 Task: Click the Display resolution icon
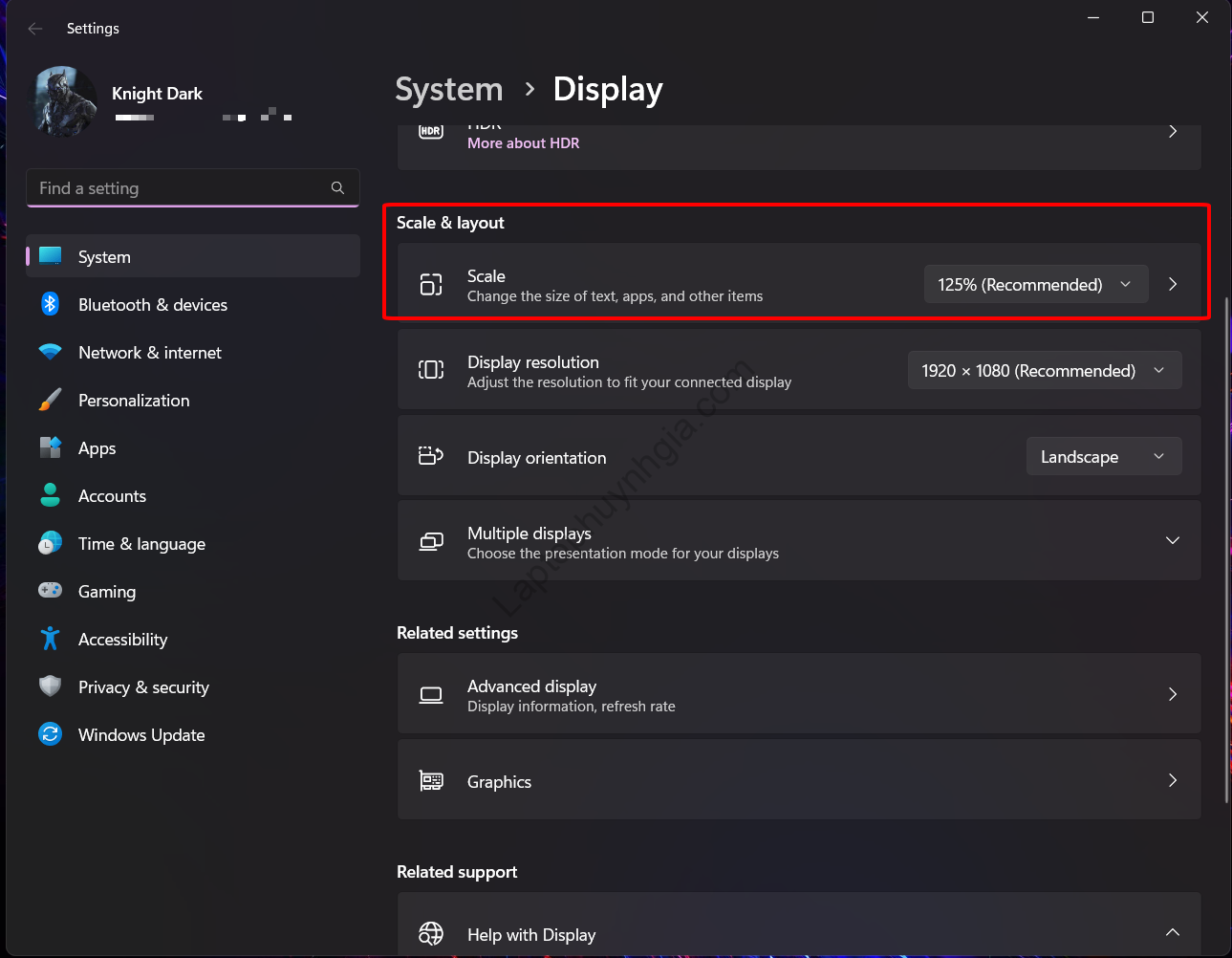431,370
